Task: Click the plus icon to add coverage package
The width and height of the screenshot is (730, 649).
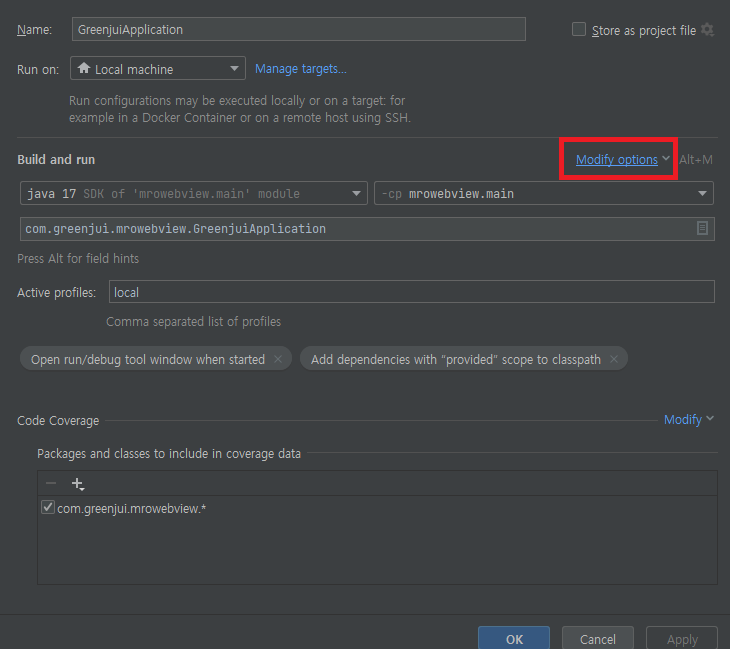Action: point(78,484)
